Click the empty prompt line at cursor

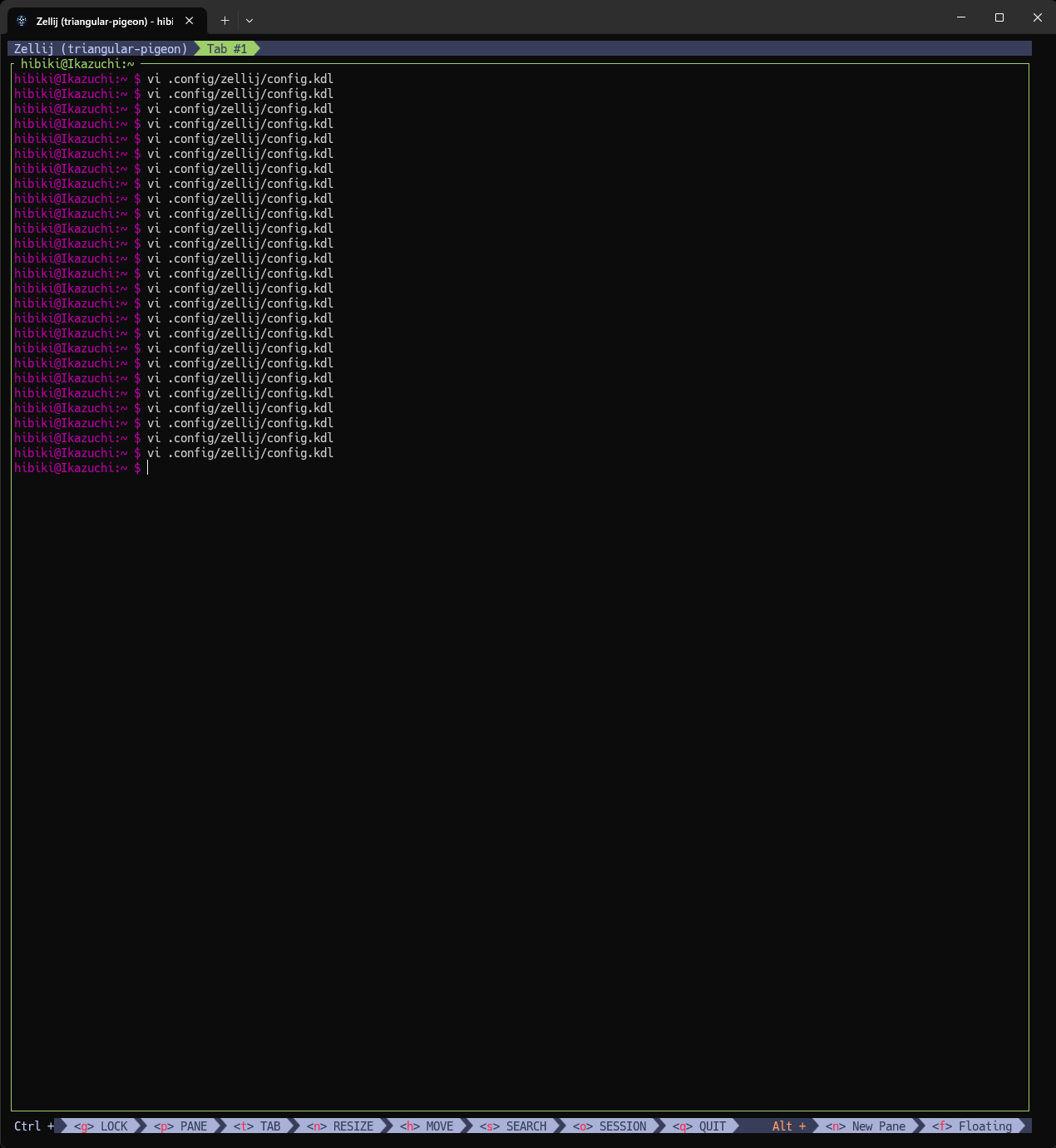click(520, 468)
